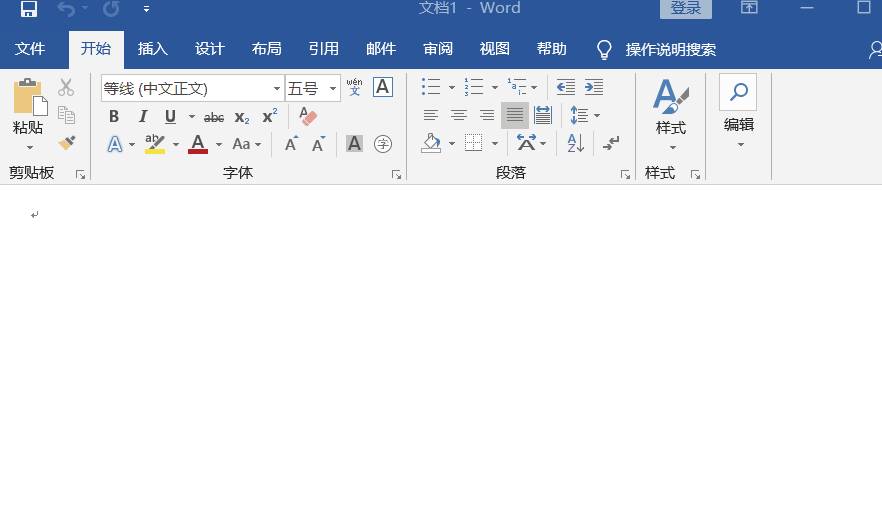Image resolution: width=882 pixels, height=530 pixels.
Task: Switch to the 插入 tab
Action: (153, 49)
